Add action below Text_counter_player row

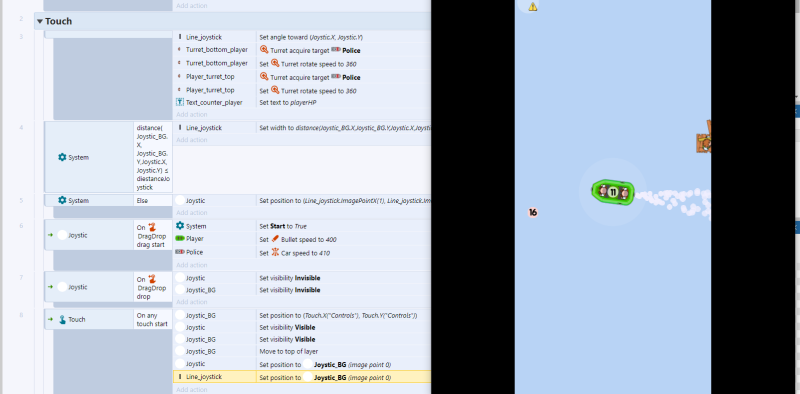coord(192,114)
